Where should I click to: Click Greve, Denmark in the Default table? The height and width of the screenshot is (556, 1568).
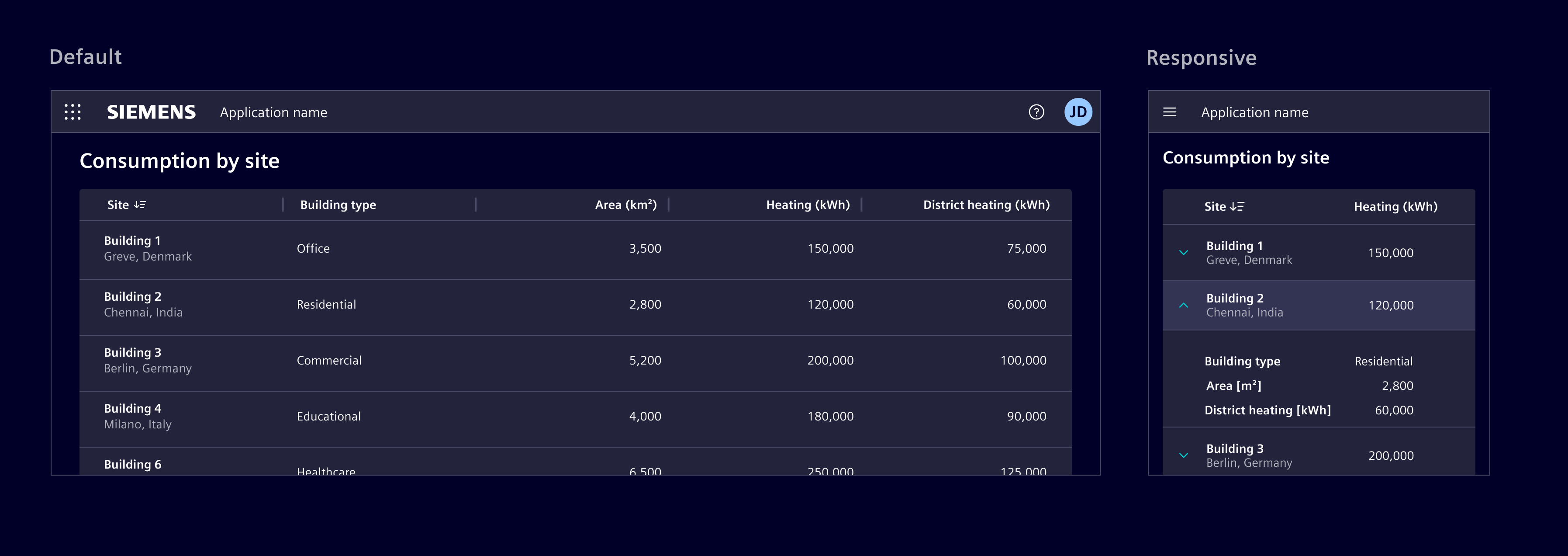click(147, 257)
